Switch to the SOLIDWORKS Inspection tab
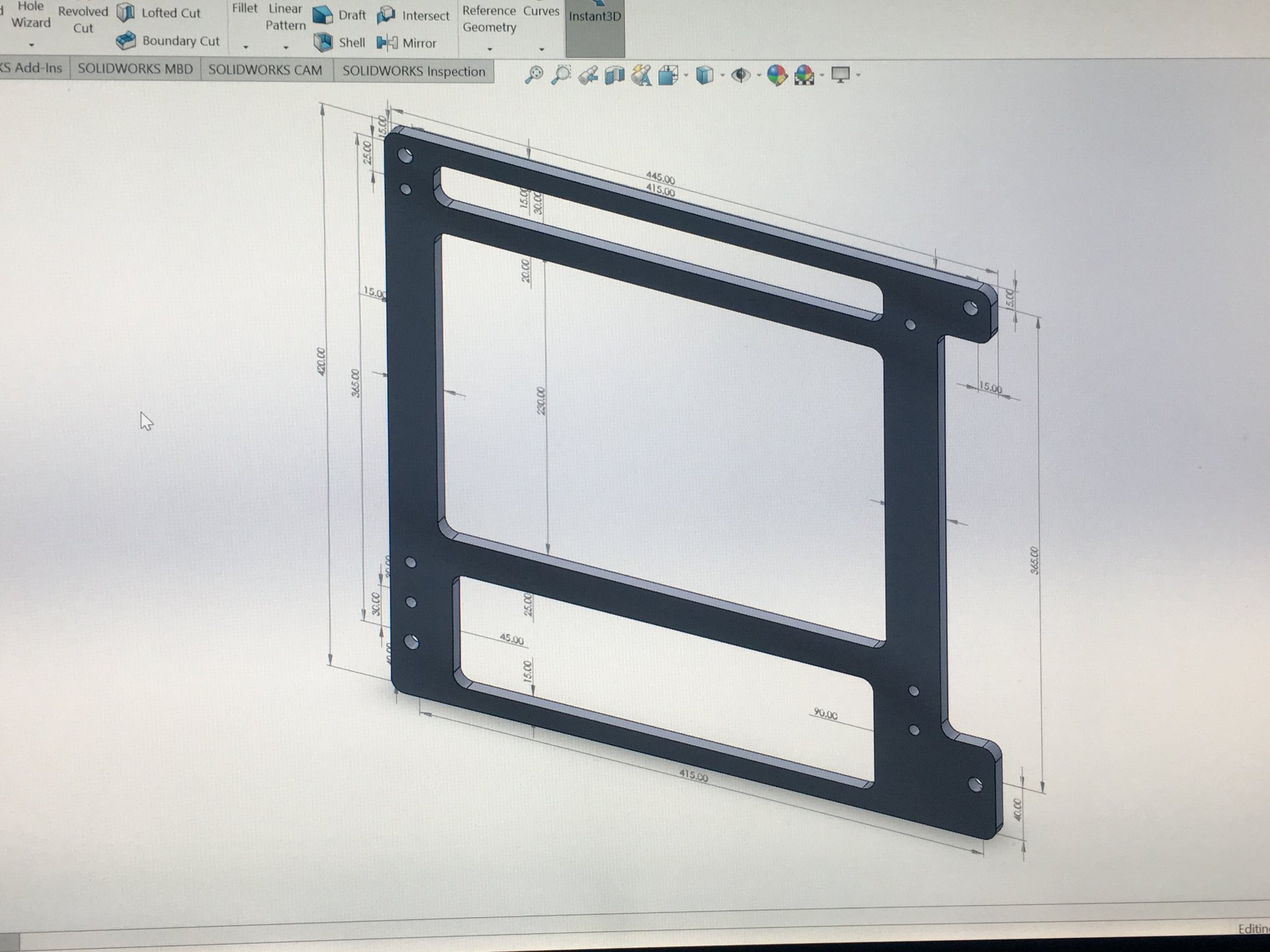The width and height of the screenshot is (1270, 952). pos(414,71)
